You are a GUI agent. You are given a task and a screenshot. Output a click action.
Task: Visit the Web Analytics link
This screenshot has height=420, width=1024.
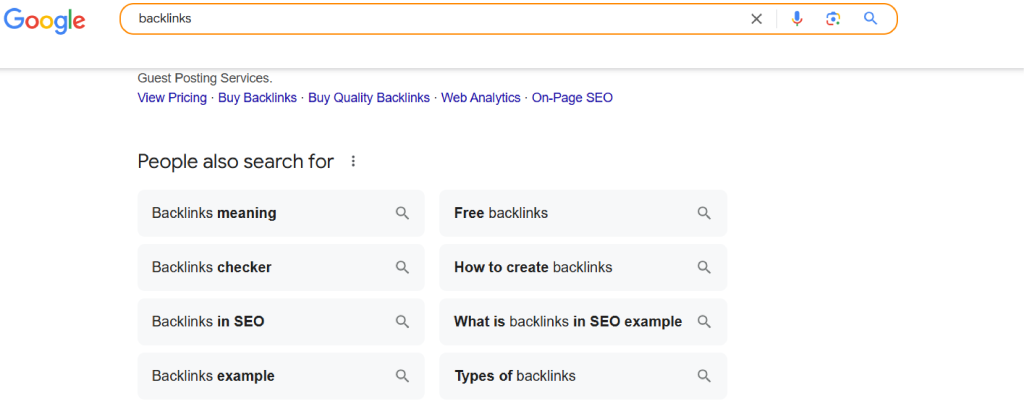(x=481, y=98)
